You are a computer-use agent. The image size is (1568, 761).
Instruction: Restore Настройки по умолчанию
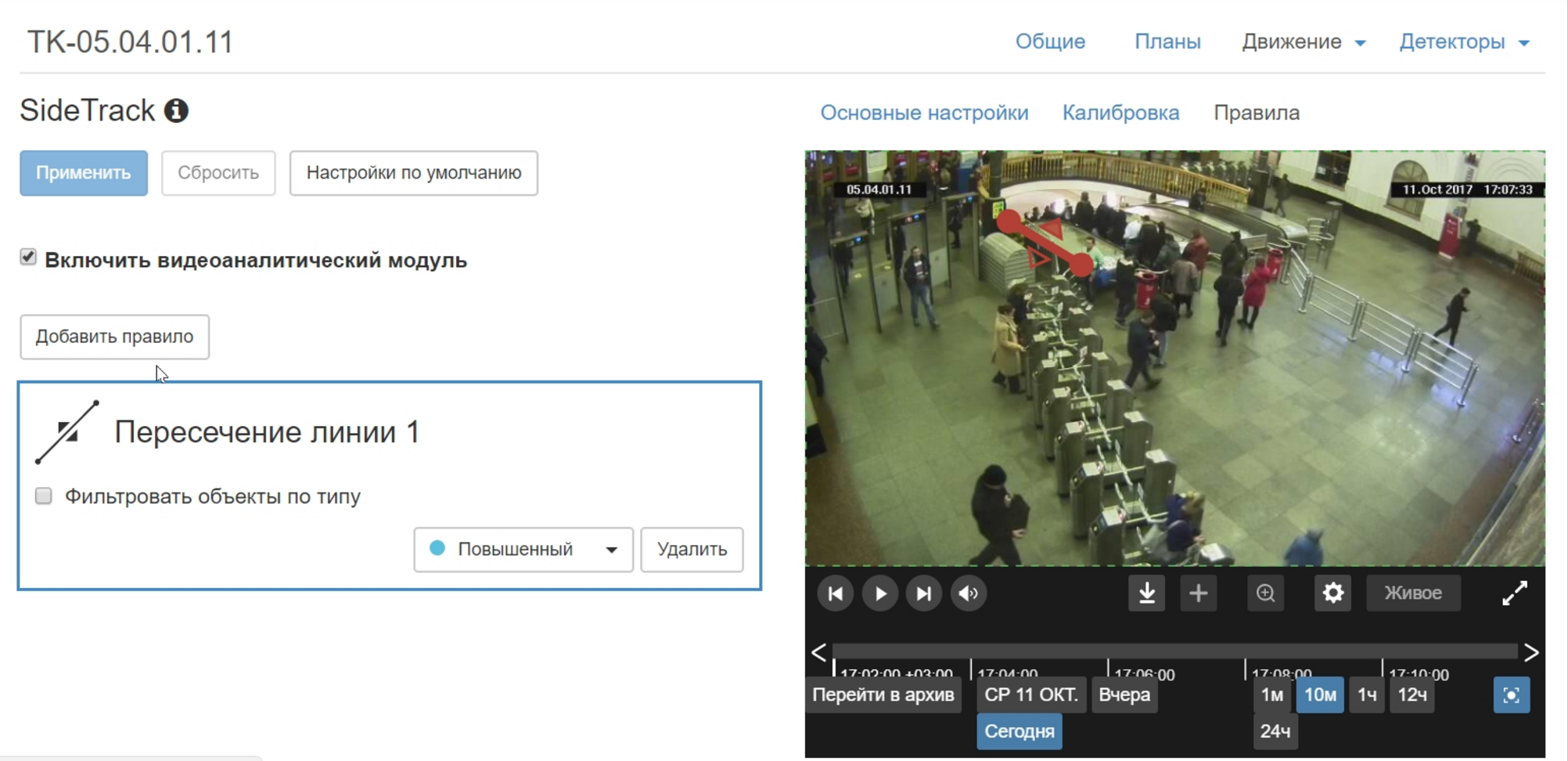[x=414, y=173]
